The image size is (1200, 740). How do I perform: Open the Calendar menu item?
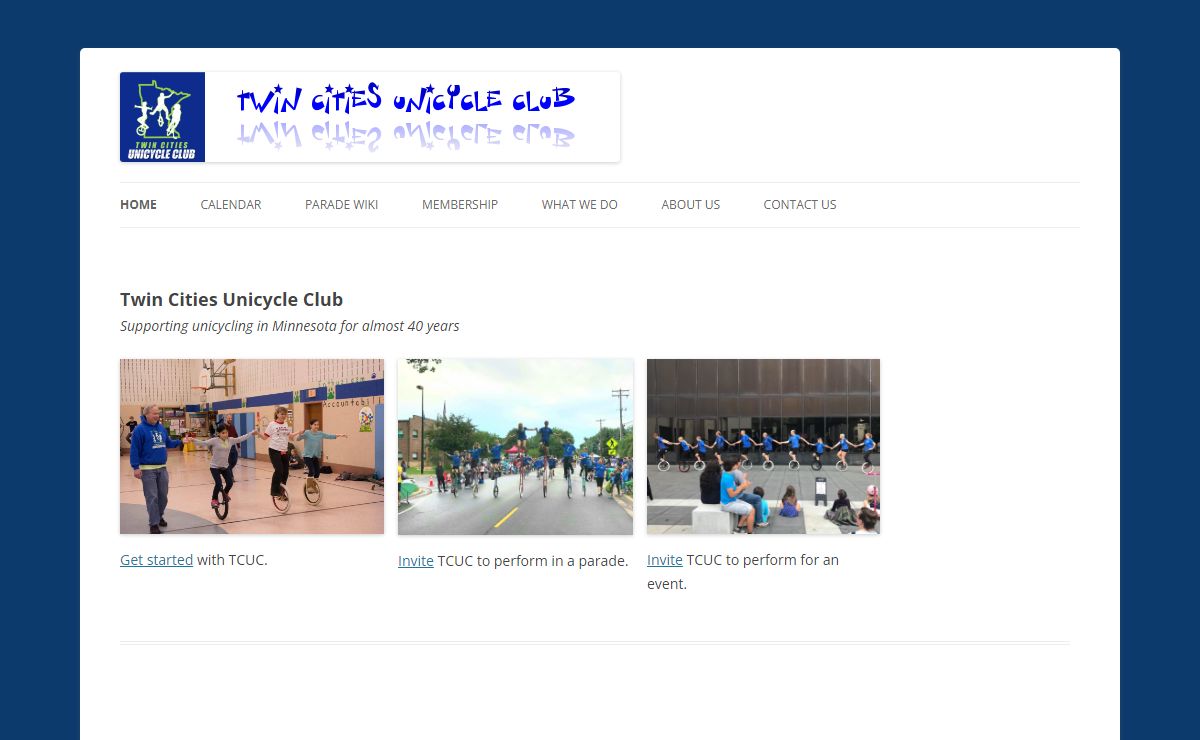[x=231, y=205]
